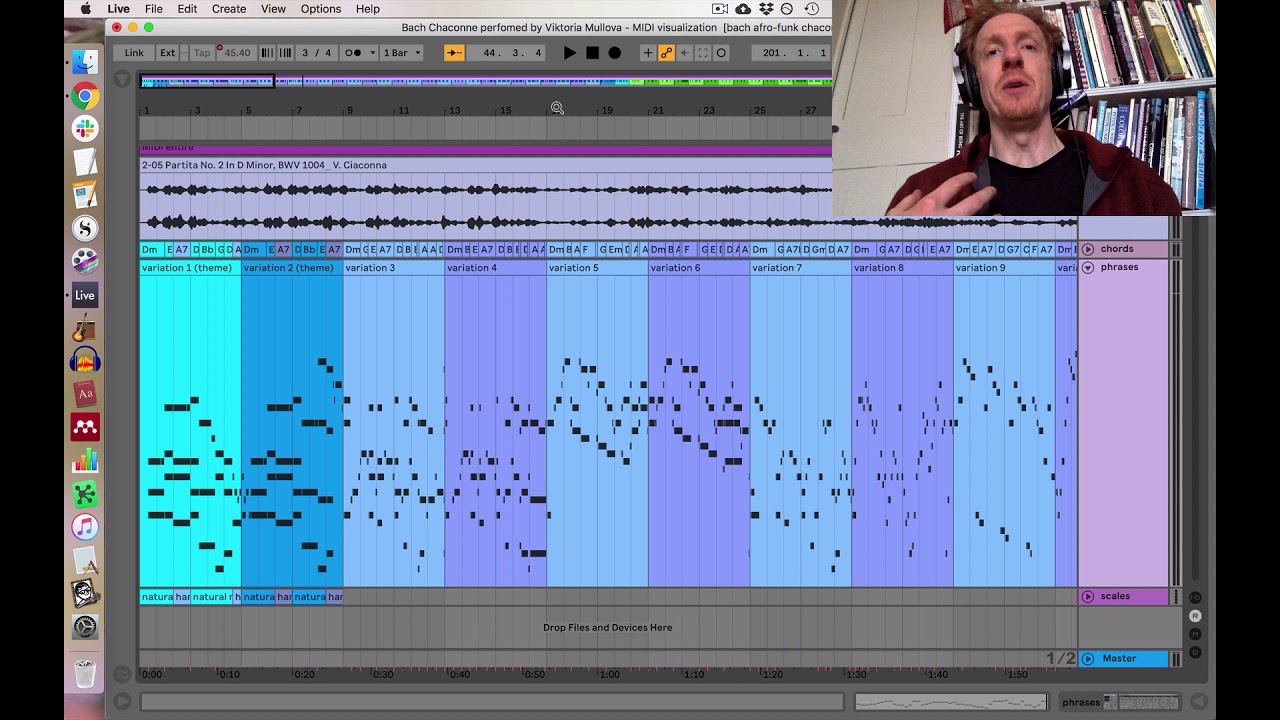This screenshot has height=720, width=1280.
Task: Click the Re-enable Automation arrow icon
Action: click(685, 53)
